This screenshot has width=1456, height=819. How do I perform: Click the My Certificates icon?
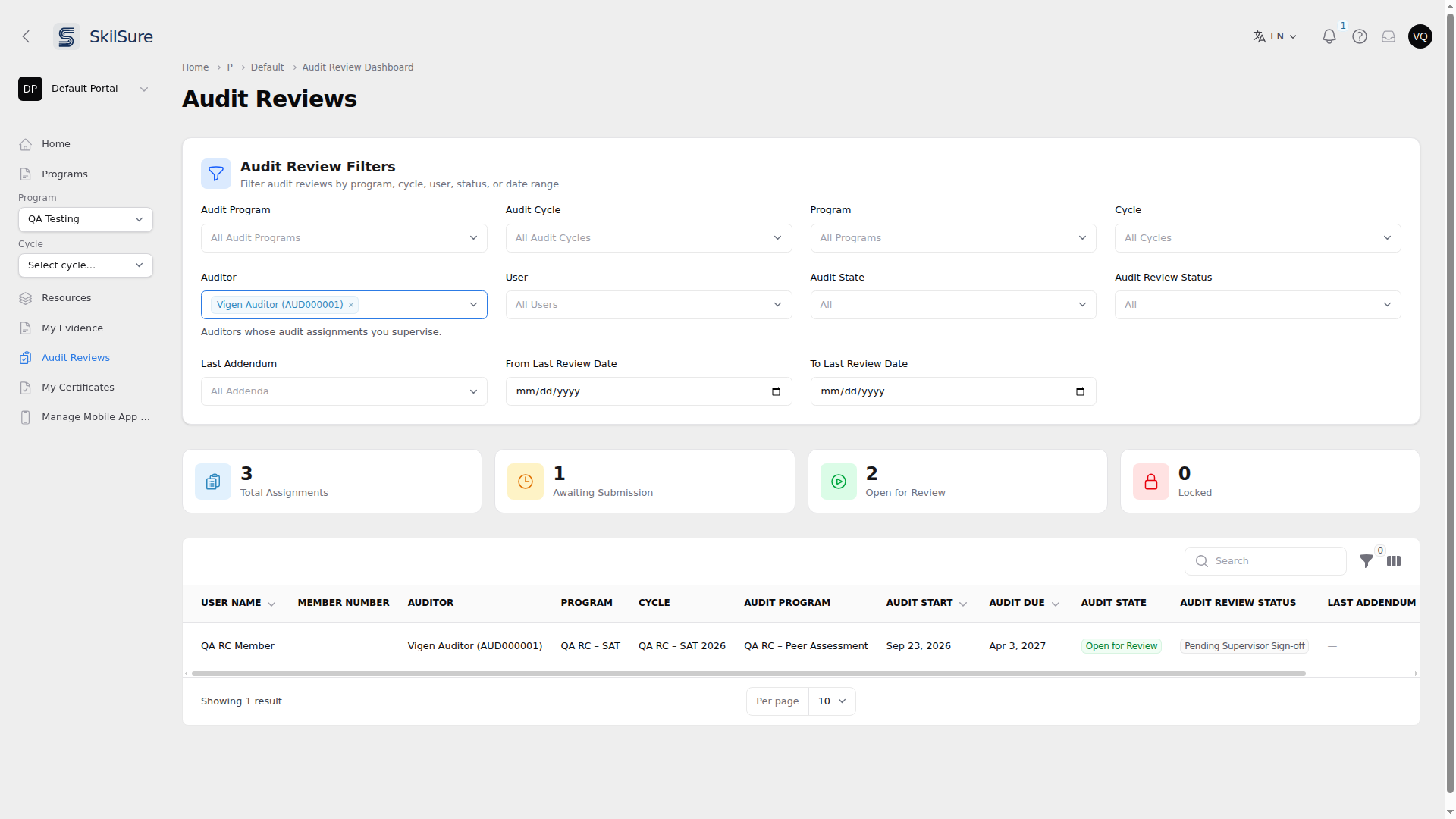pyautogui.click(x=26, y=388)
